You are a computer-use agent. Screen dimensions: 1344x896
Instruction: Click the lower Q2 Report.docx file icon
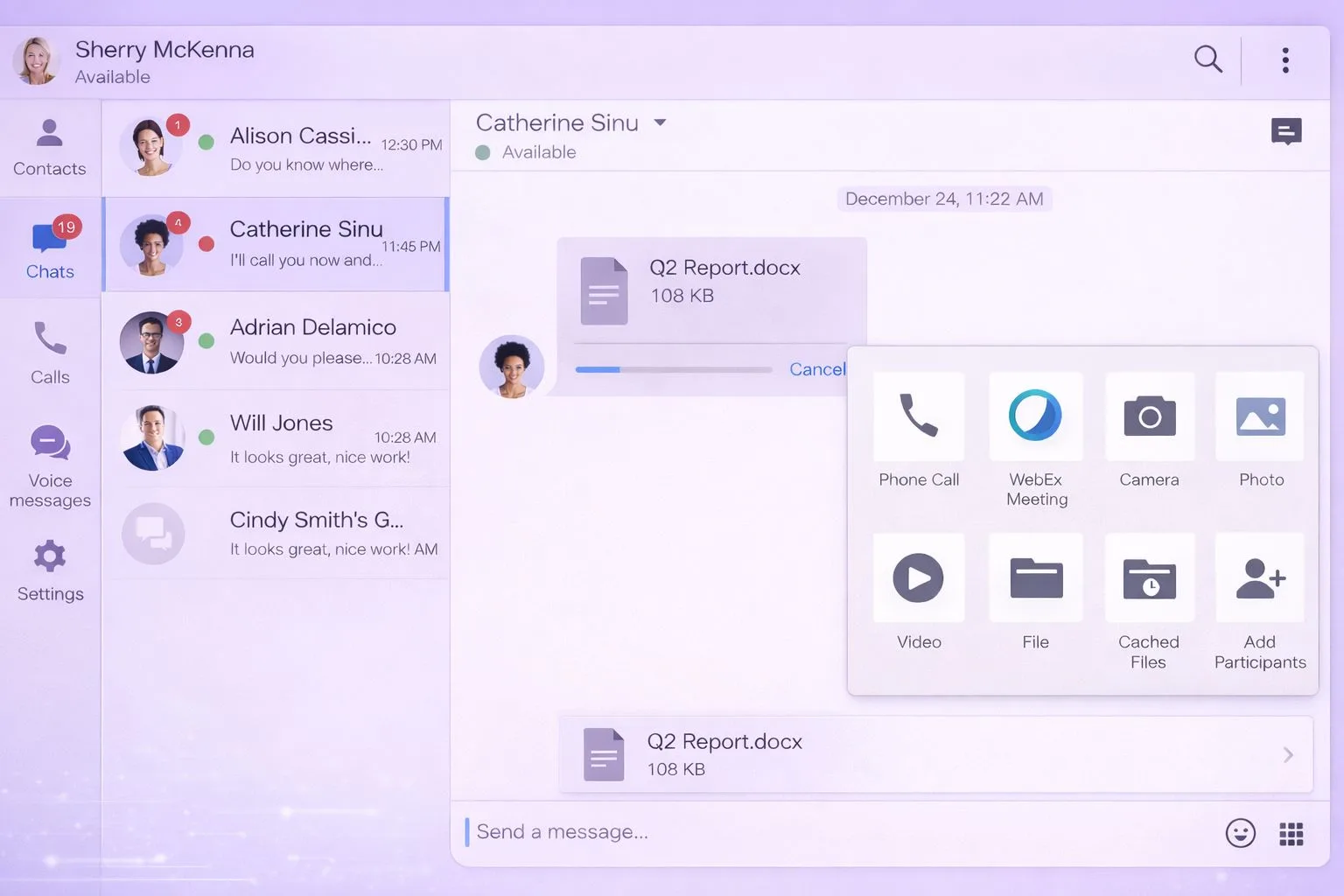click(x=604, y=754)
